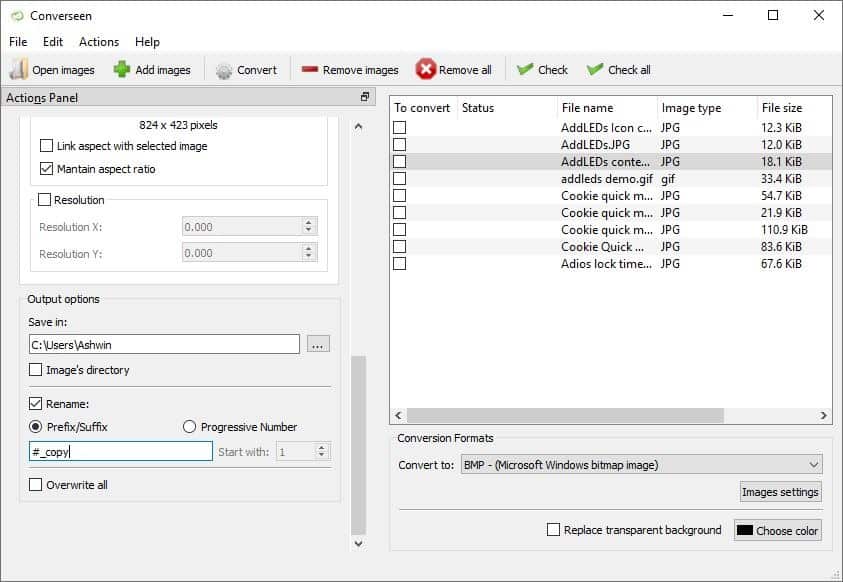Click the black Choose color swatch
Screen dimensions: 843x582
pyautogui.click(x=745, y=531)
